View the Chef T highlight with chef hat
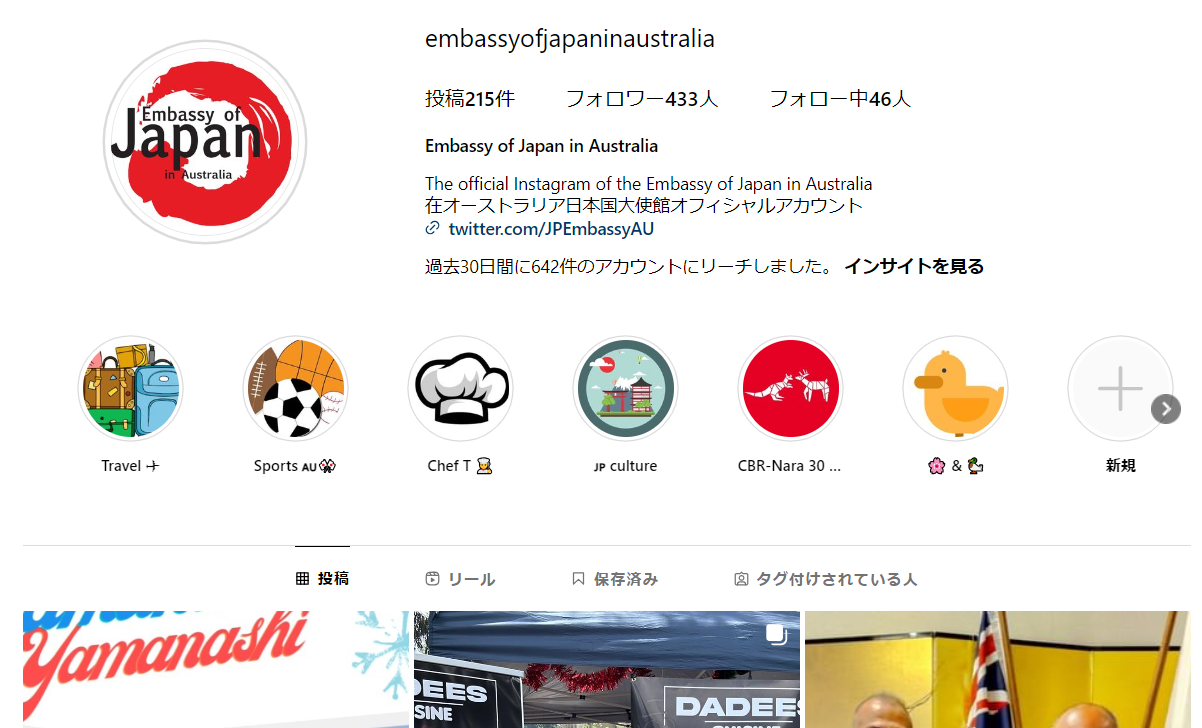The image size is (1202, 728). (x=460, y=389)
